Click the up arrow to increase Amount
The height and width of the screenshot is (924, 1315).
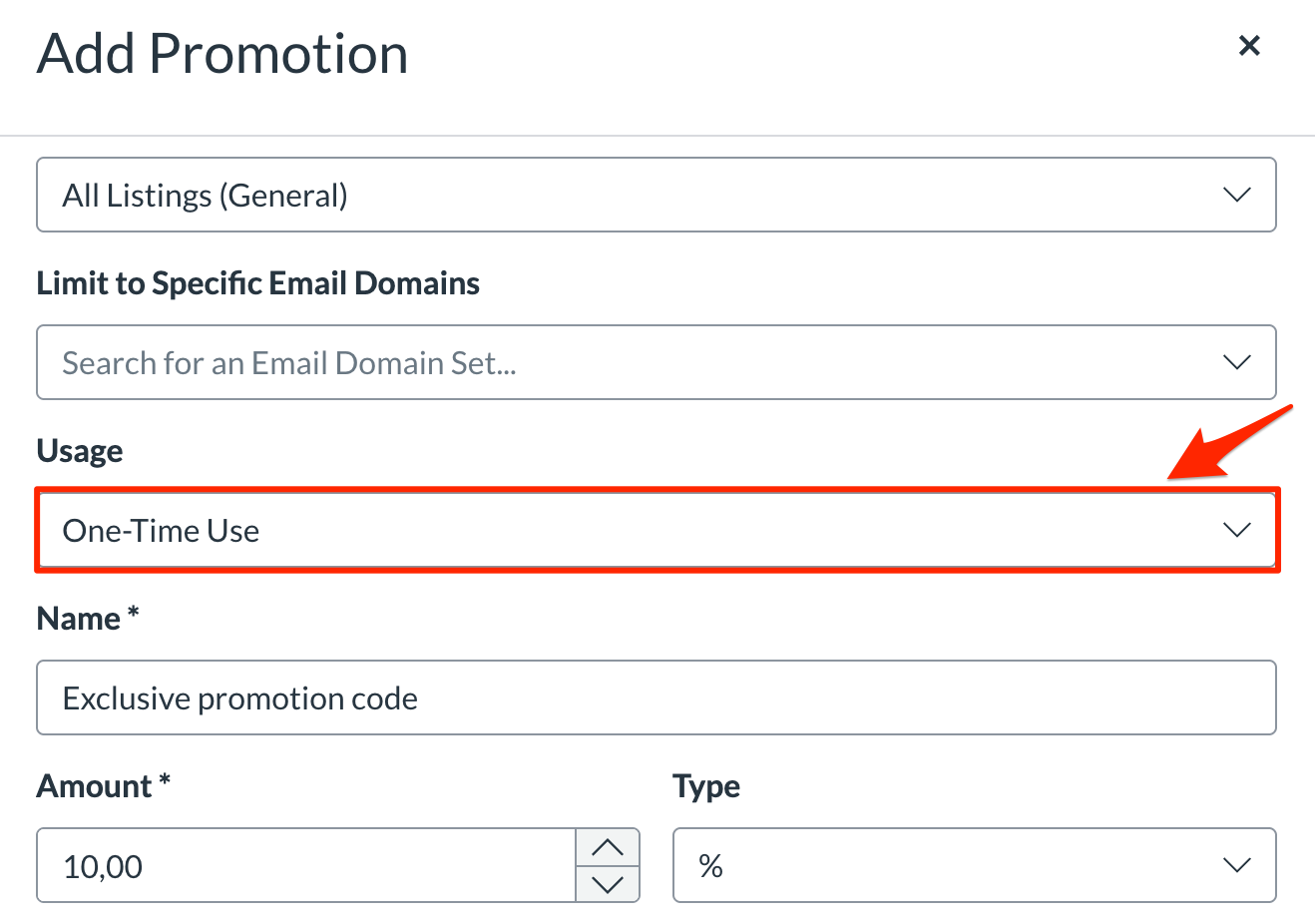pyautogui.click(x=608, y=847)
